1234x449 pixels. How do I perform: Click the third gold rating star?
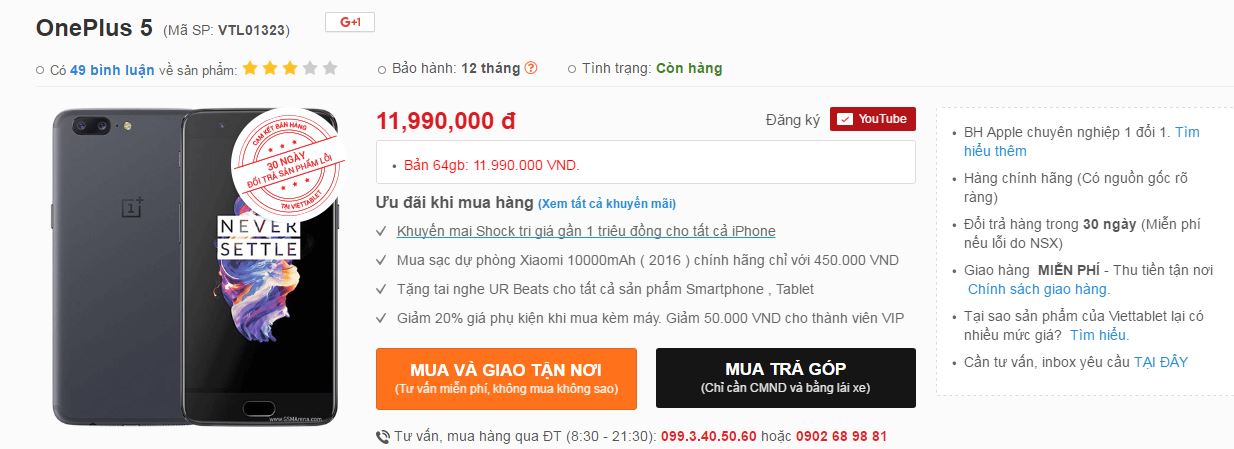tap(290, 69)
